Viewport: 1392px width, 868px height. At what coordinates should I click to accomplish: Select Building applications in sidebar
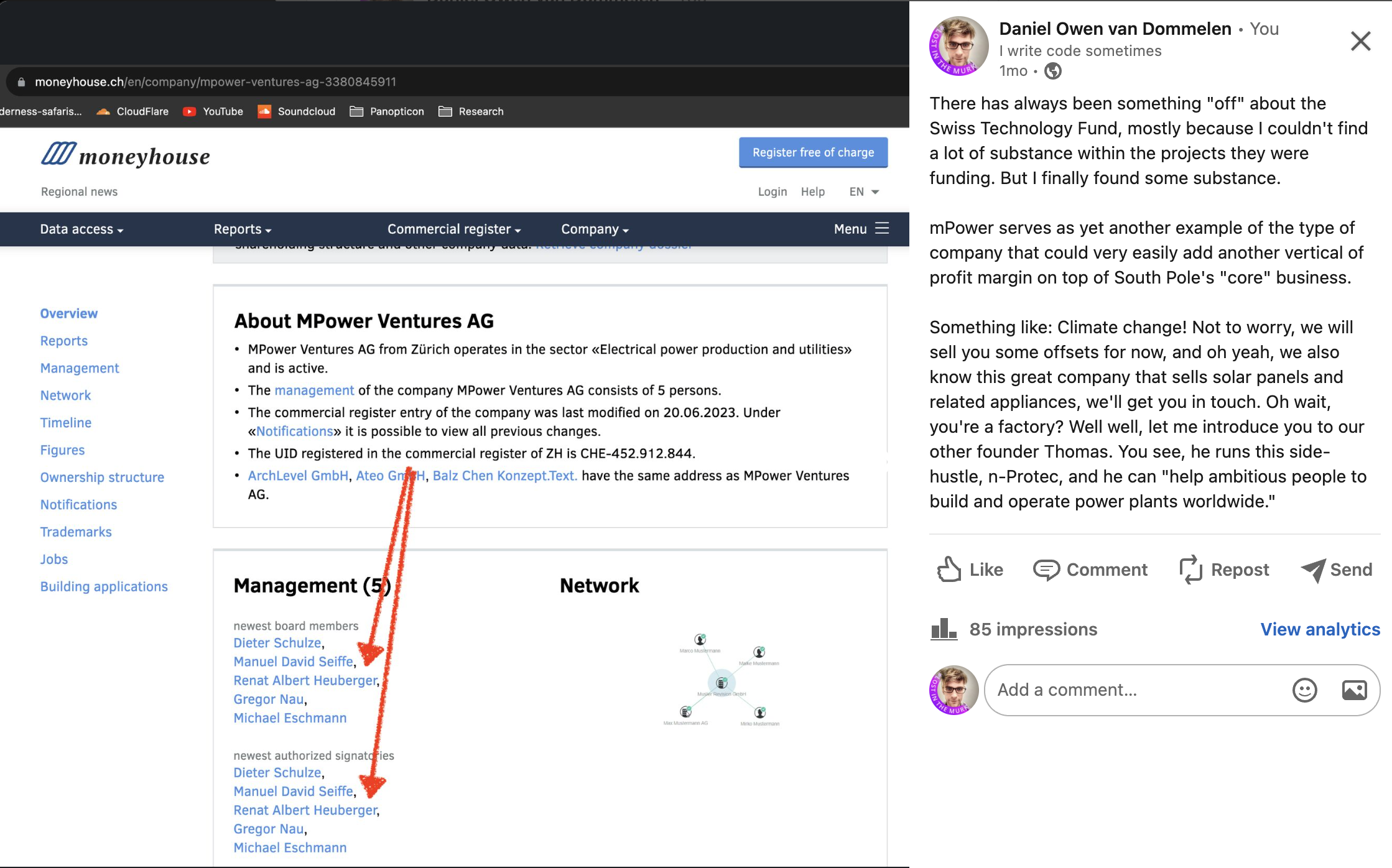tap(104, 587)
